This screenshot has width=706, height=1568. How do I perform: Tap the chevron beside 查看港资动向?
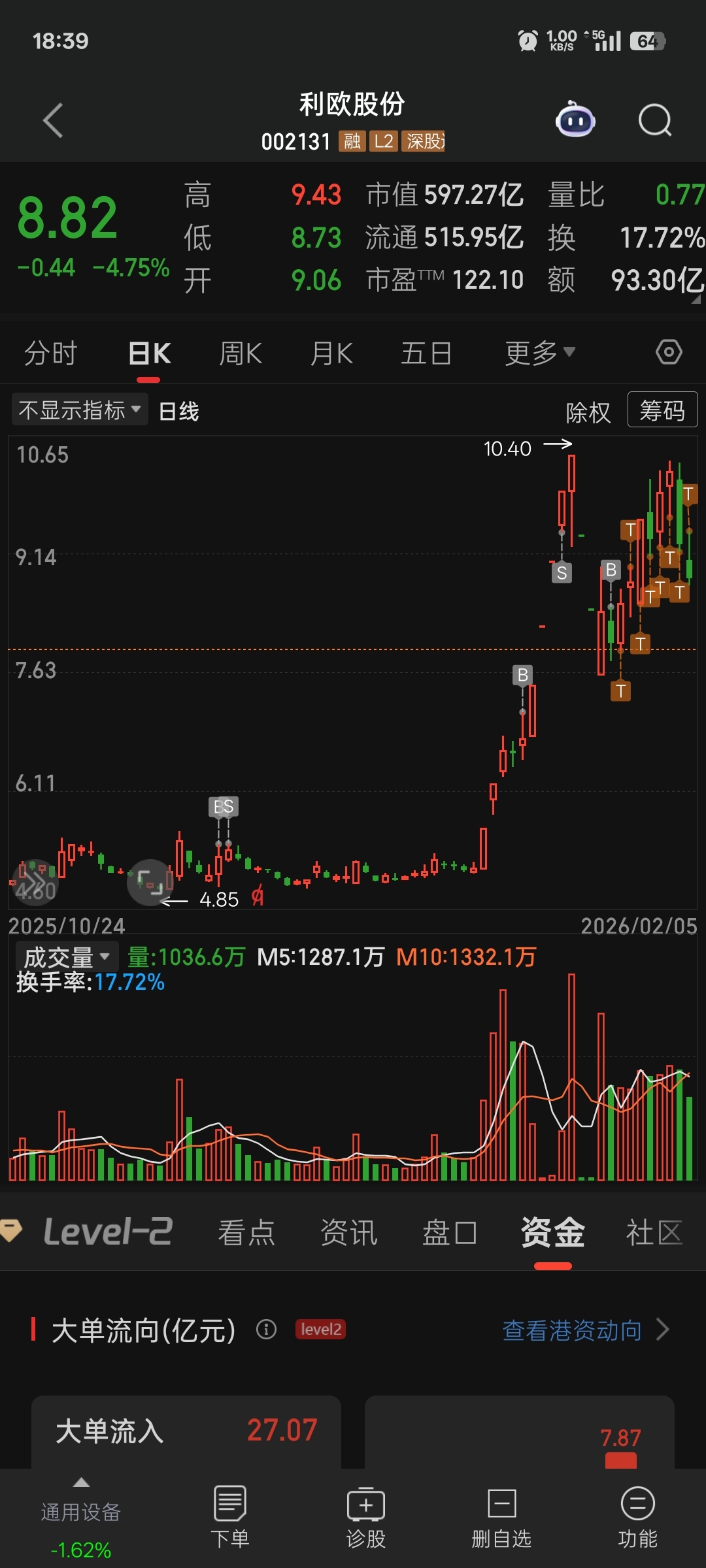click(663, 1329)
